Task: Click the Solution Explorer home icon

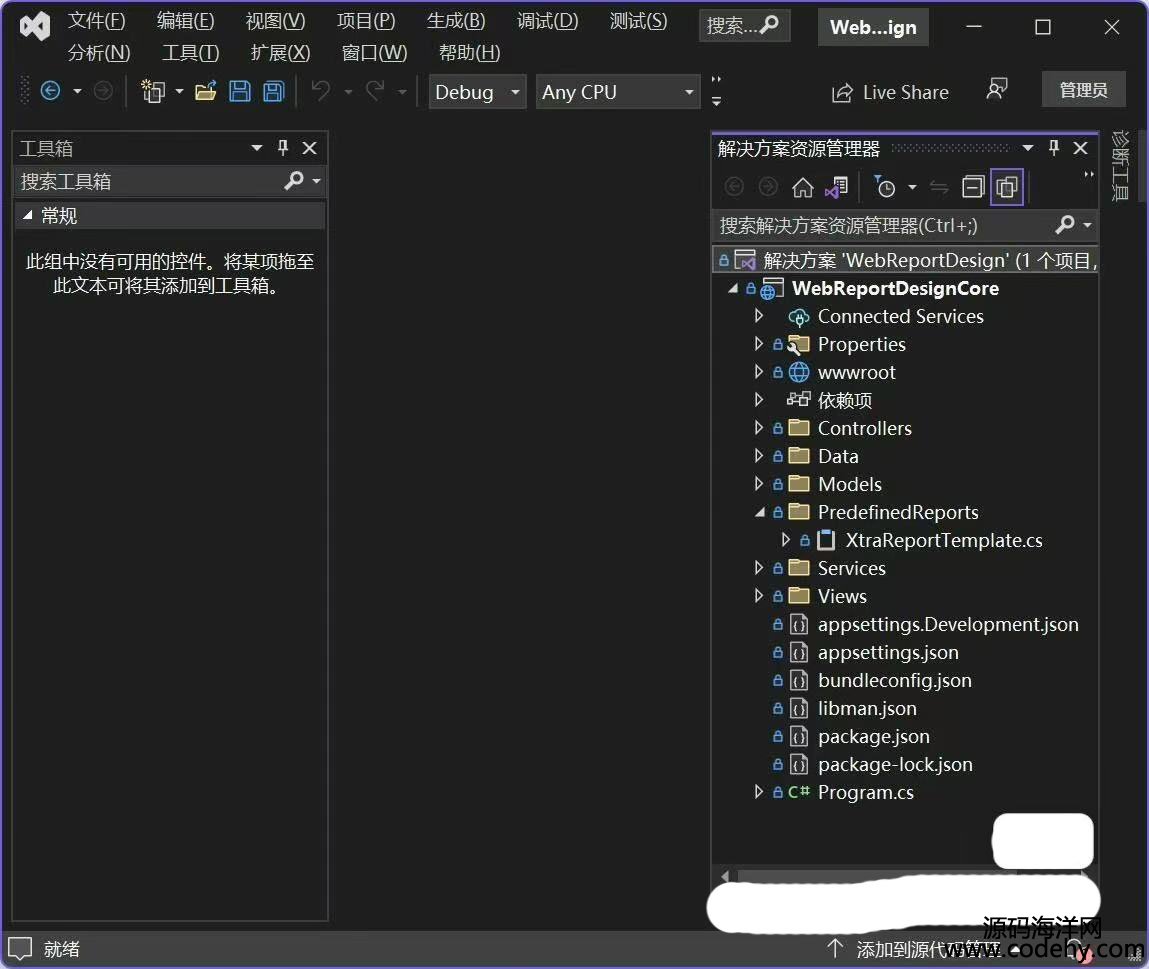Action: [x=802, y=188]
